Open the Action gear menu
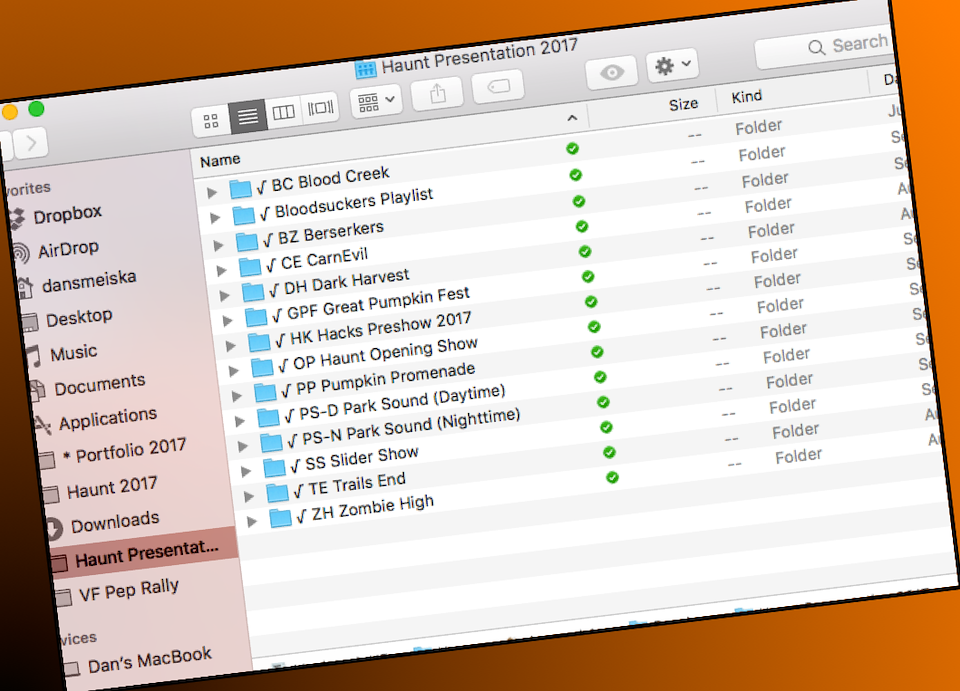 click(x=671, y=66)
